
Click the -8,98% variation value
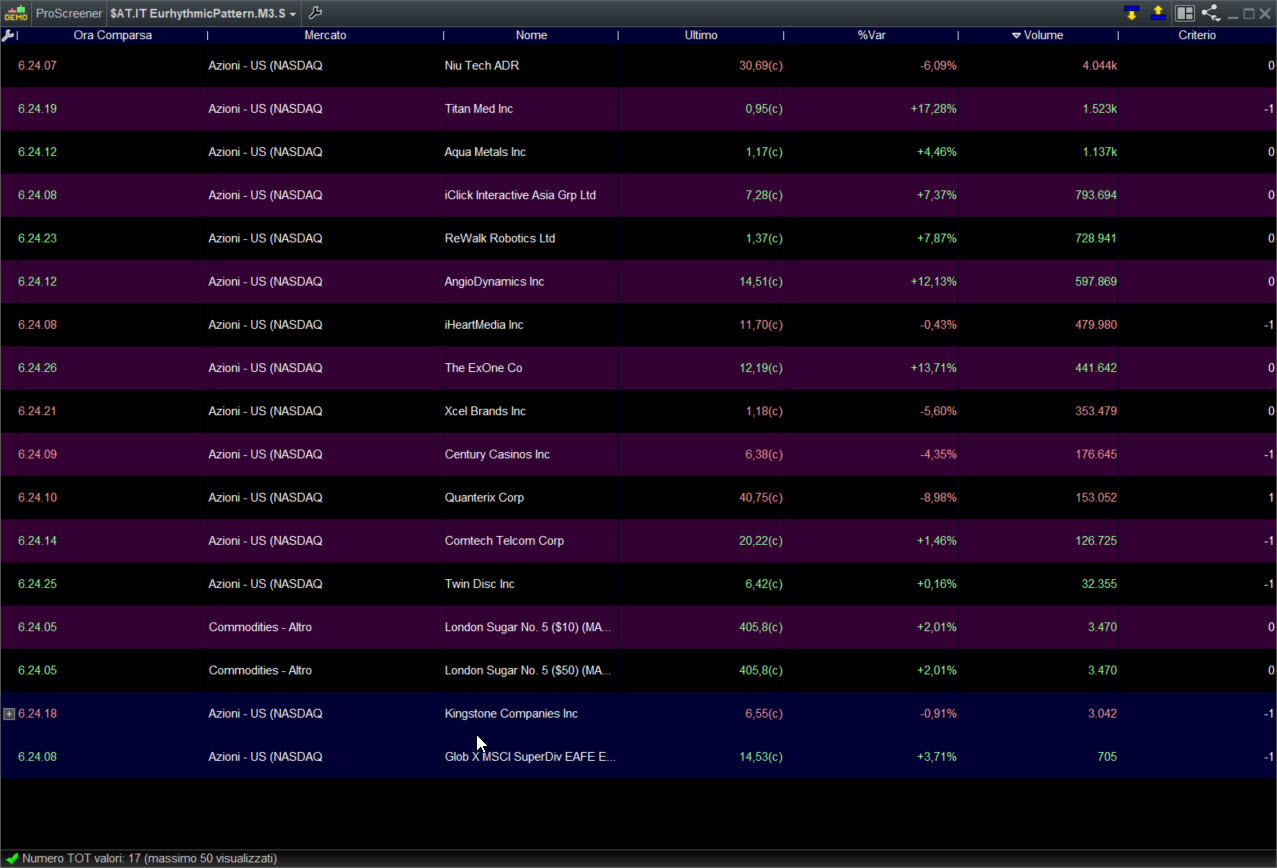pyautogui.click(x=938, y=497)
